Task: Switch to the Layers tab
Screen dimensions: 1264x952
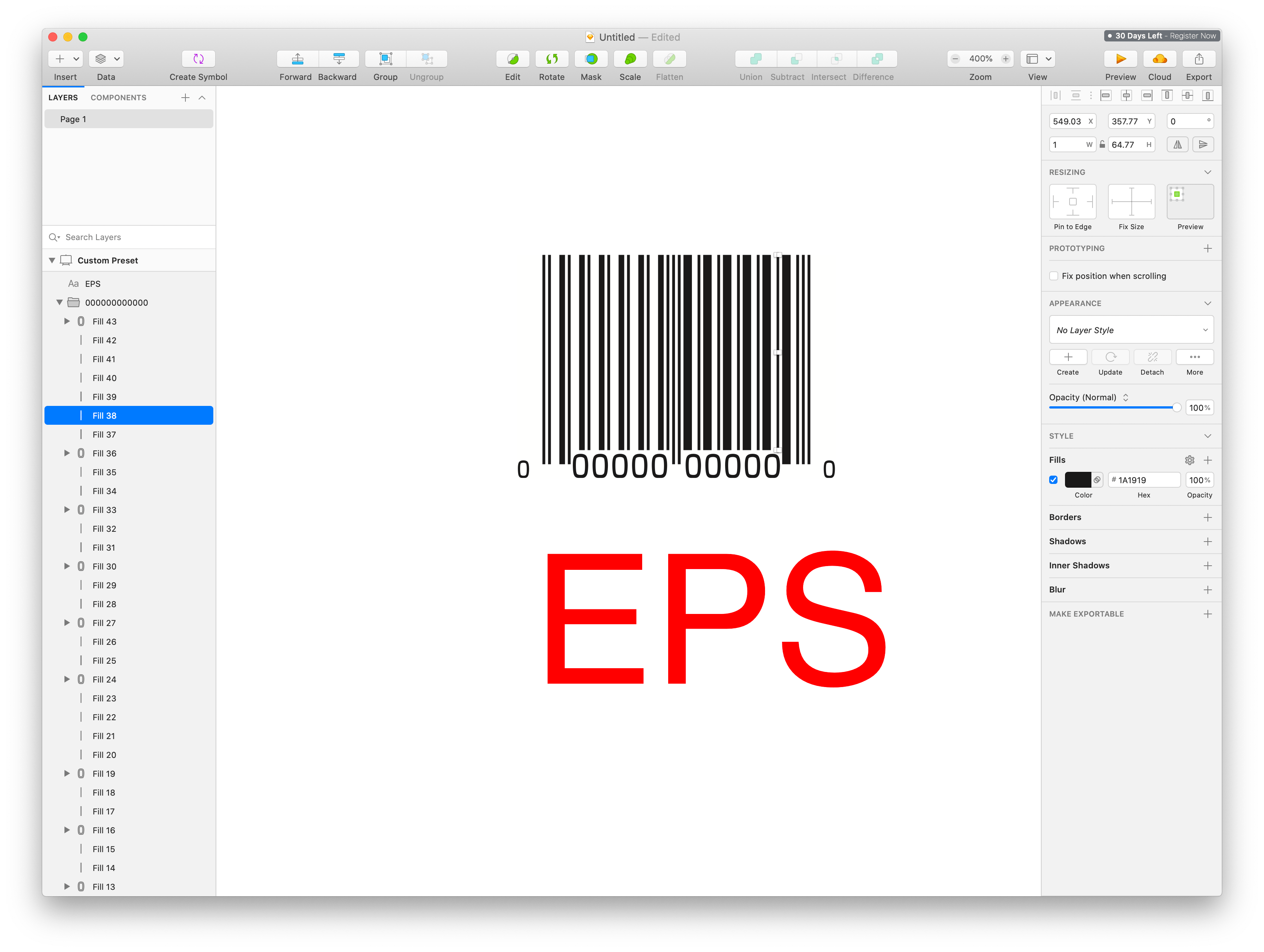Action: tap(63, 98)
